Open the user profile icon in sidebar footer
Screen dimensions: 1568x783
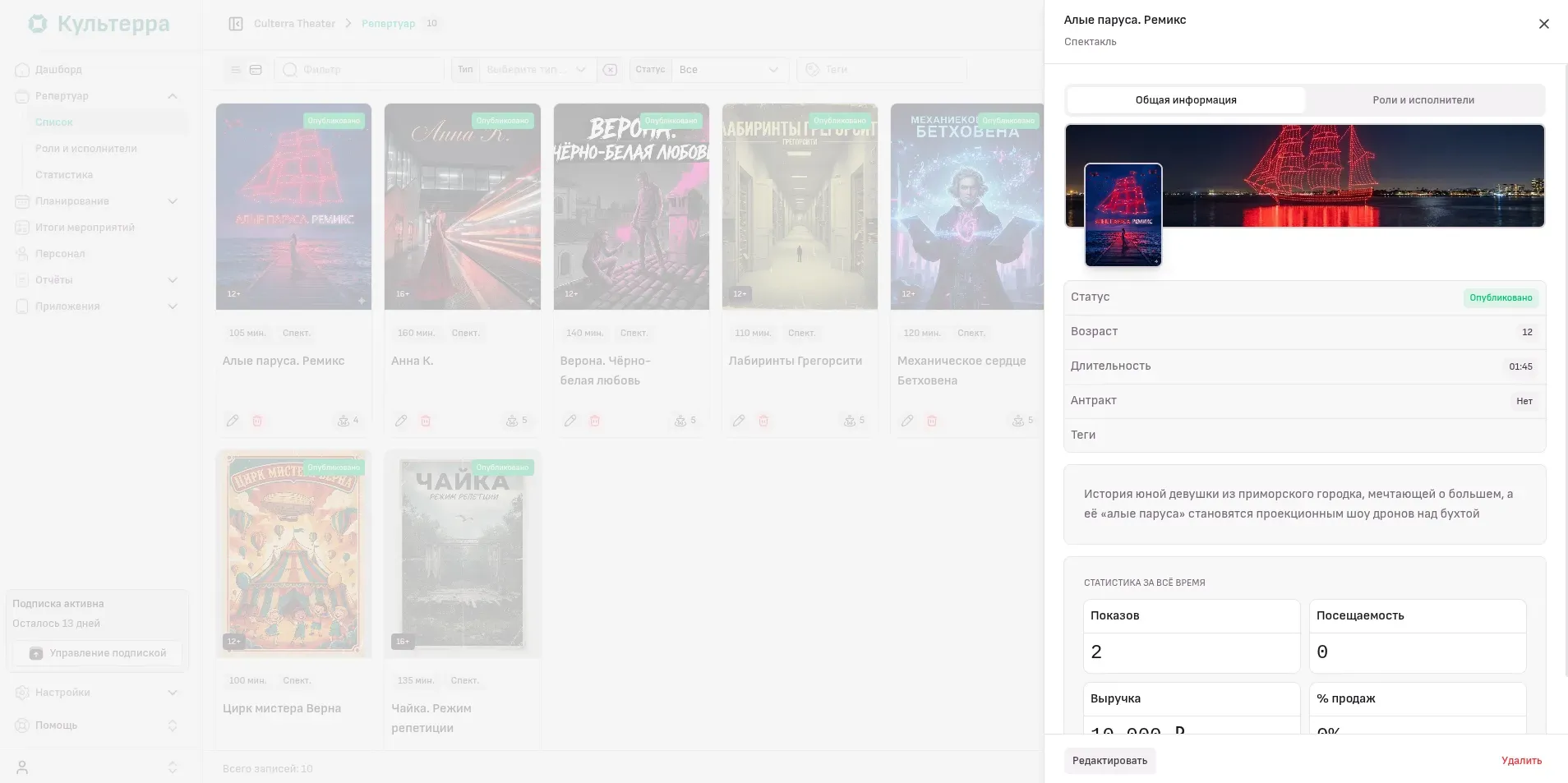click(22, 767)
